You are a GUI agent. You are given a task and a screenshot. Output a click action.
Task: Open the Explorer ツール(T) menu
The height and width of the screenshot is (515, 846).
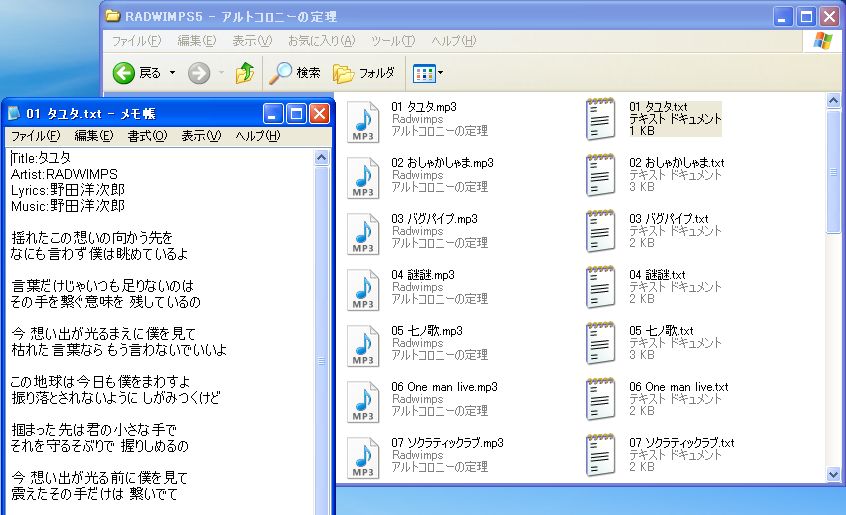click(393, 41)
